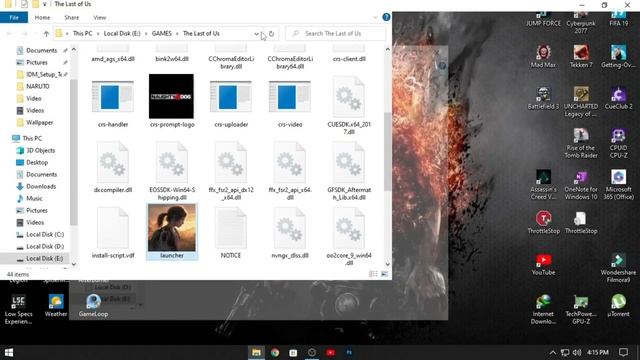
Task: Open TechPowerUp GPU-Z desktop shortcut
Action: click(581, 309)
